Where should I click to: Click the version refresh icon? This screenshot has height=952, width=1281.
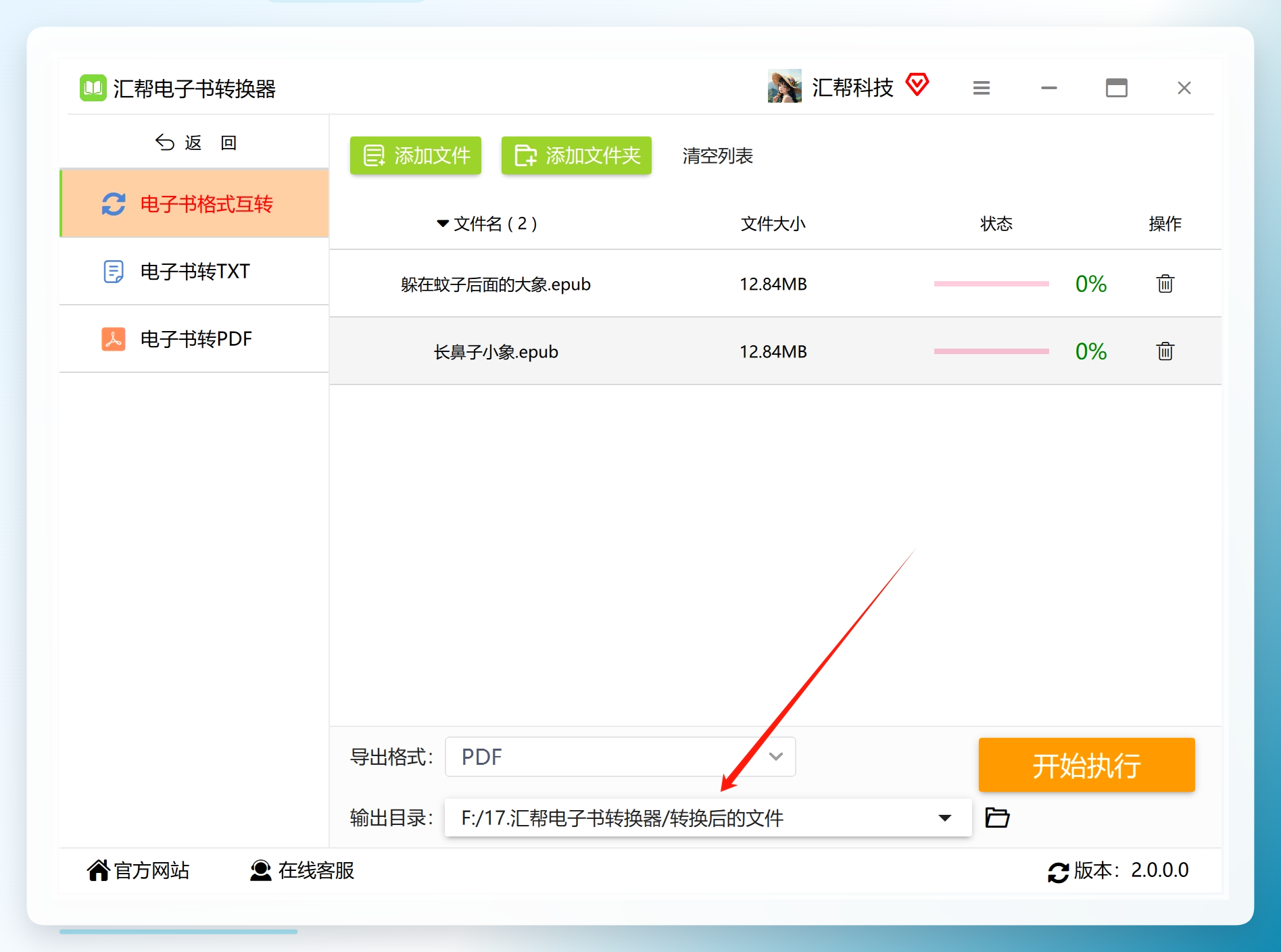pyautogui.click(x=1058, y=872)
